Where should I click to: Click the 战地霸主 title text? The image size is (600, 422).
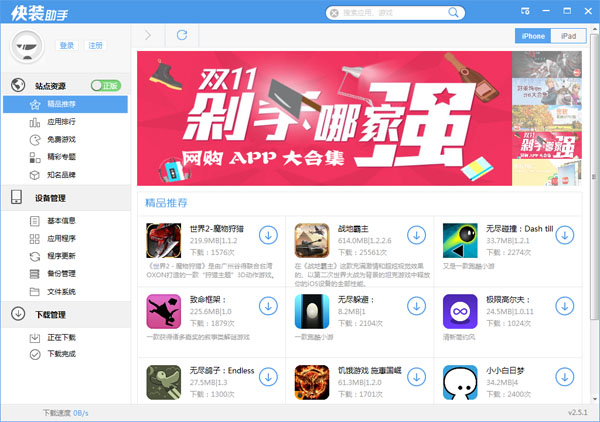point(353,229)
